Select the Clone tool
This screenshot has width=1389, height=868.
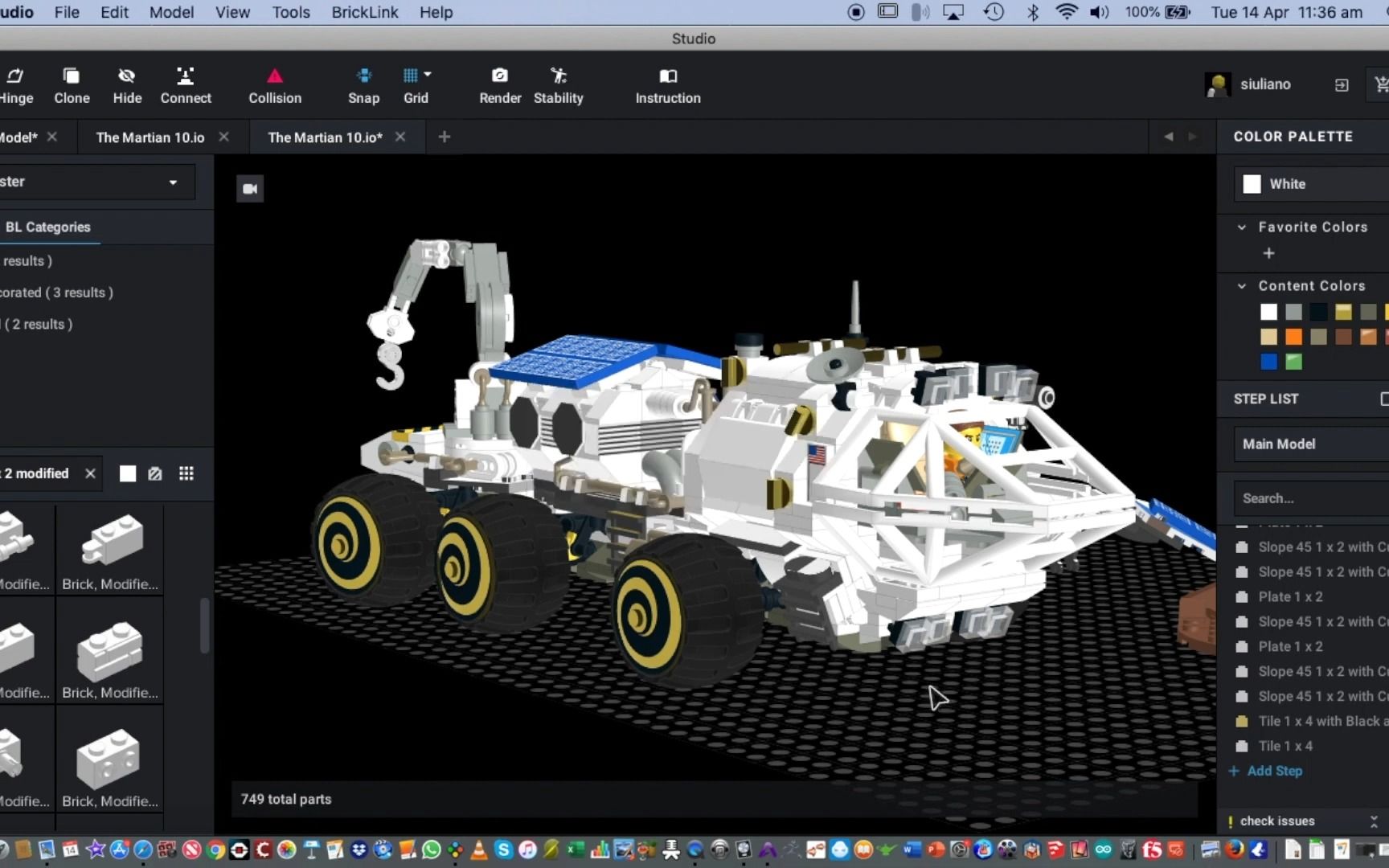(72, 84)
